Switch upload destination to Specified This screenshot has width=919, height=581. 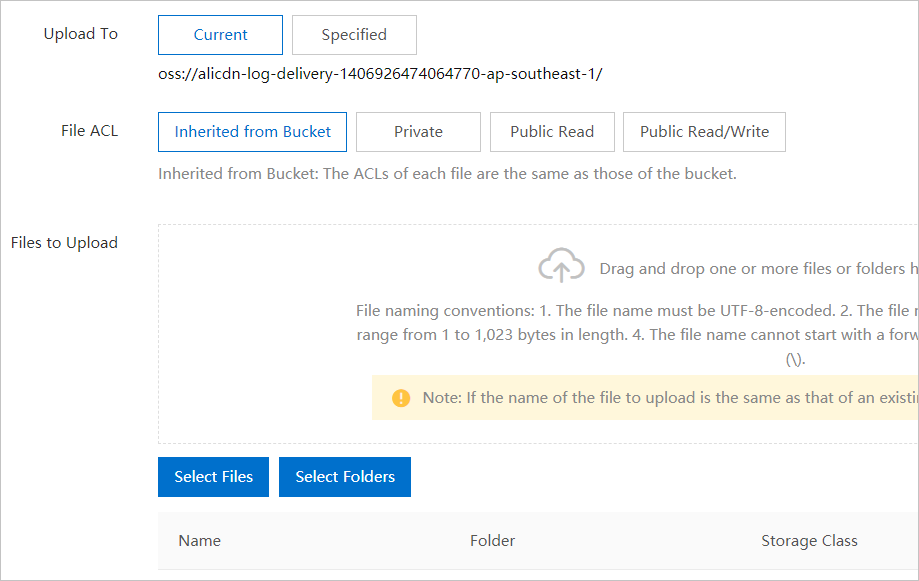354,35
